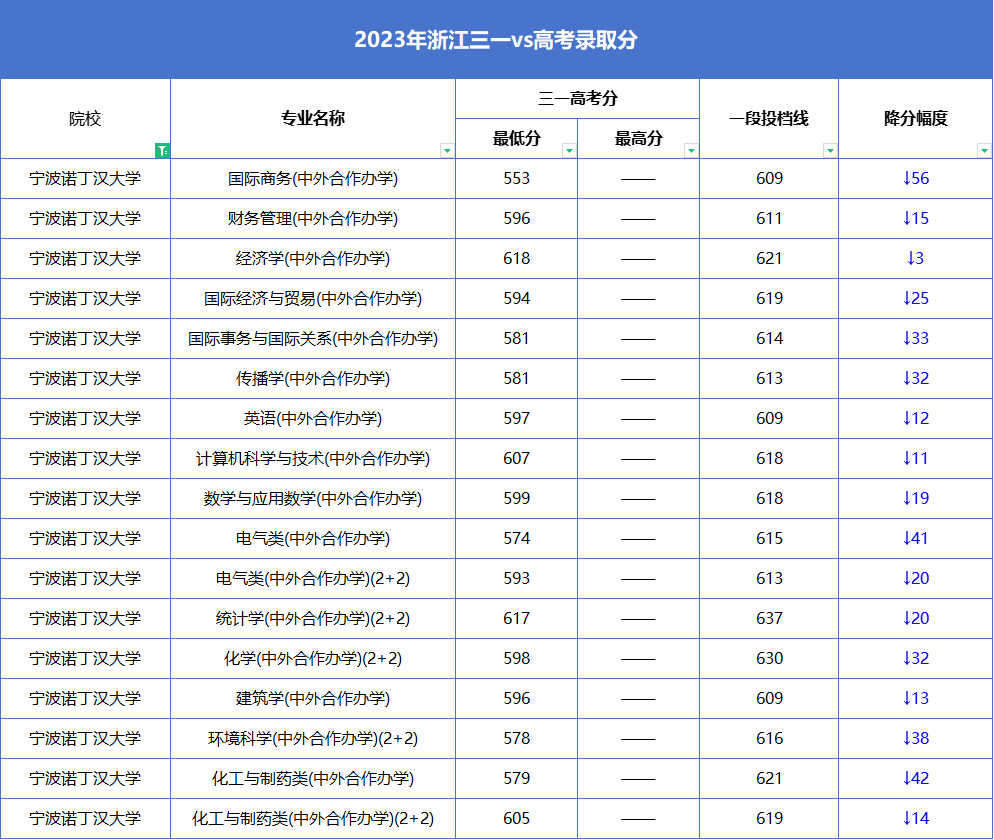Click the 三一高考分 merged header cell
The image size is (994, 840).
coord(577,98)
